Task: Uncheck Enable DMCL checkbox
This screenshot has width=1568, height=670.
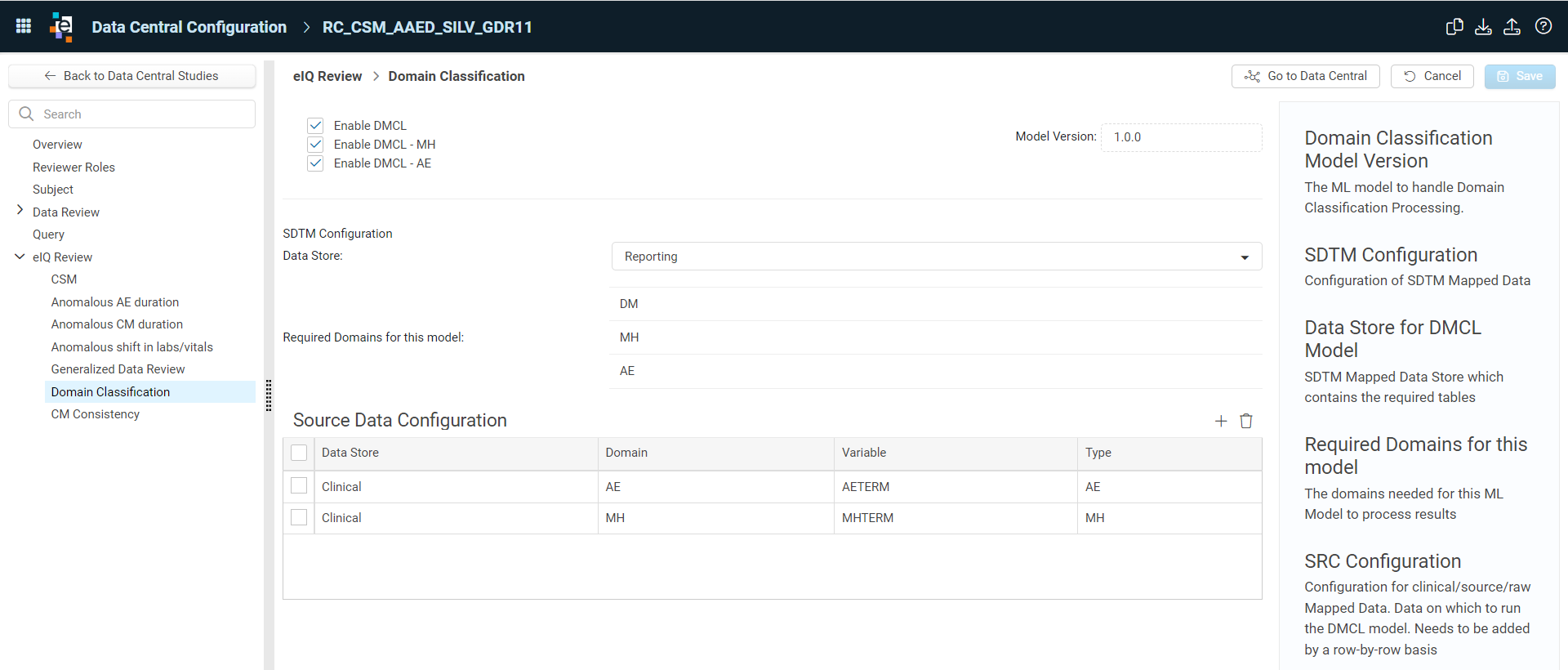Action: [x=315, y=126]
